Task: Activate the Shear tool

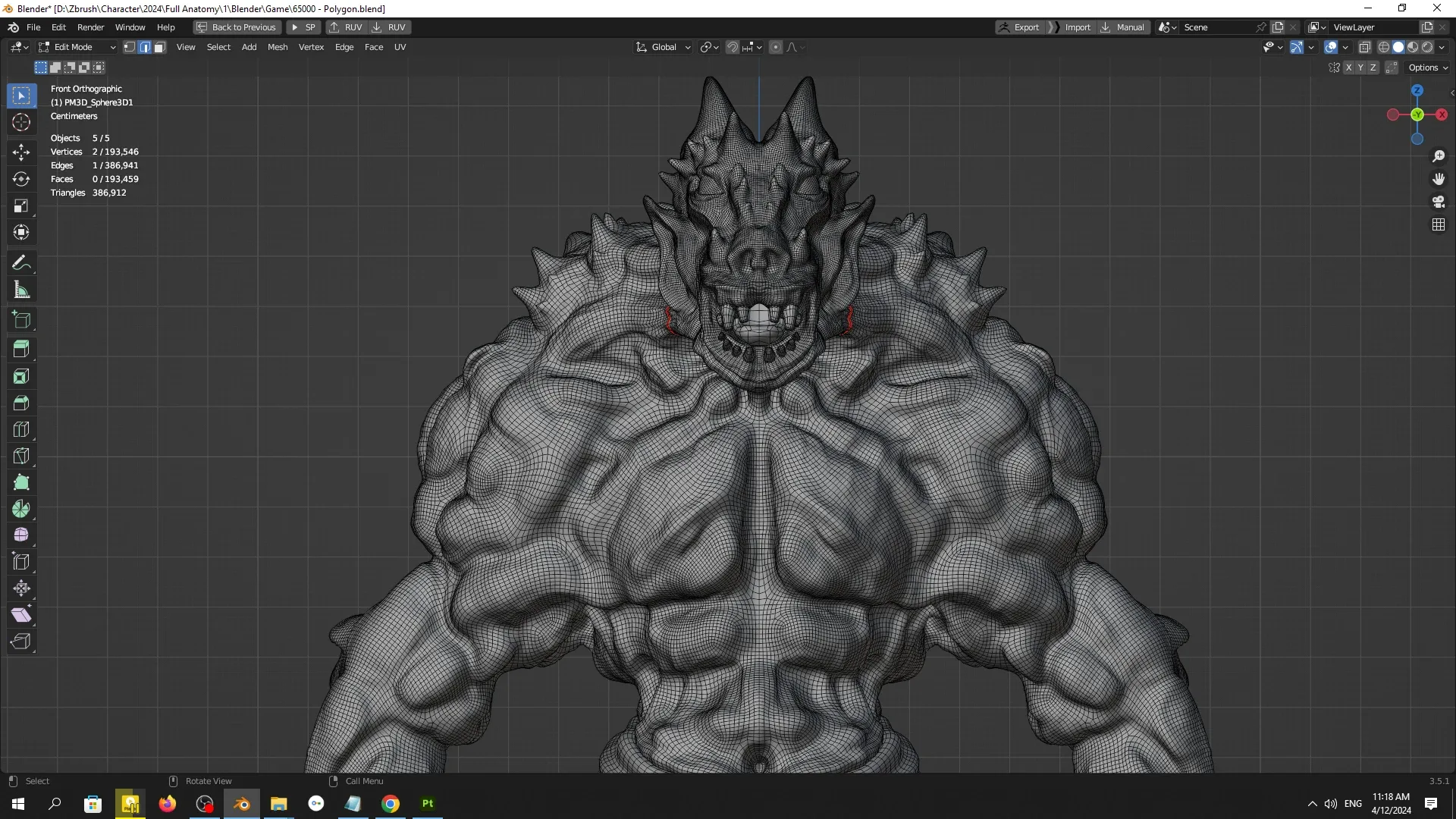Action: coord(21,615)
